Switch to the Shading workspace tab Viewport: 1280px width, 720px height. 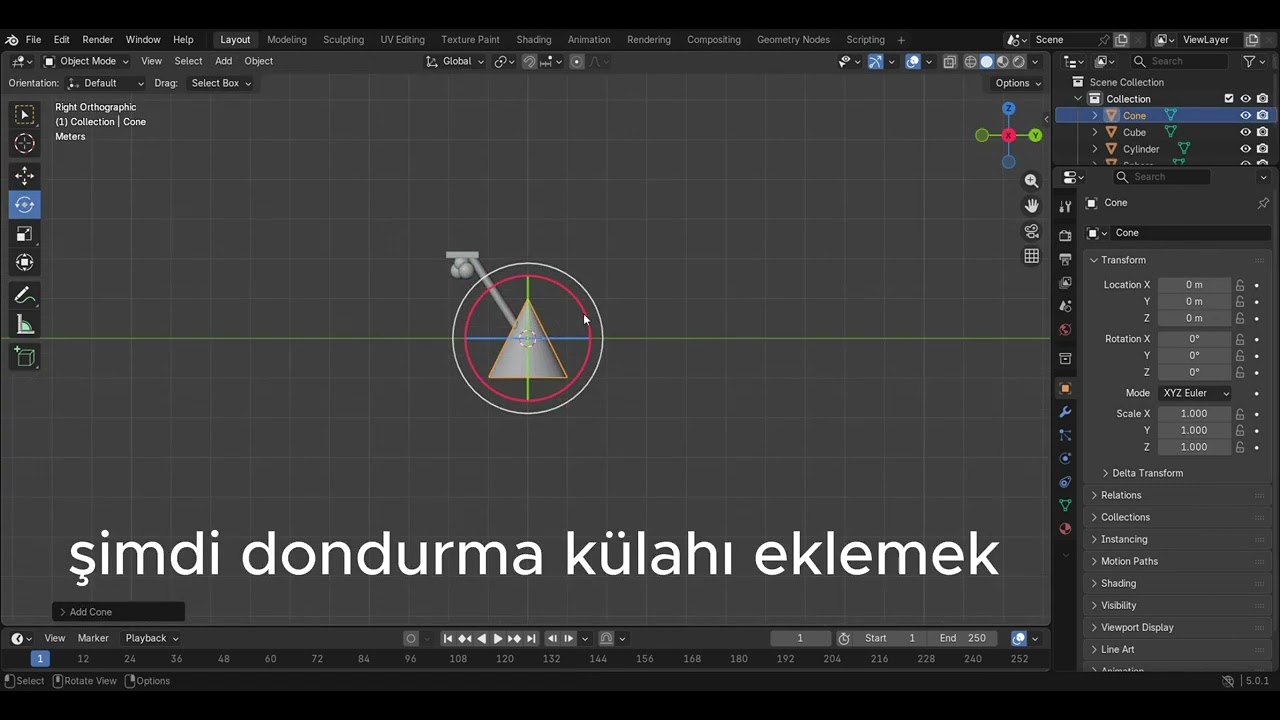click(x=534, y=40)
